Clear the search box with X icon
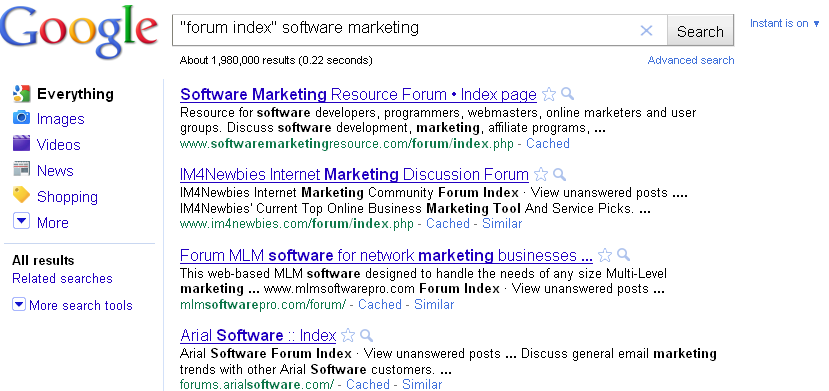This screenshot has width=829, height=391. click(x=646, y=31)
